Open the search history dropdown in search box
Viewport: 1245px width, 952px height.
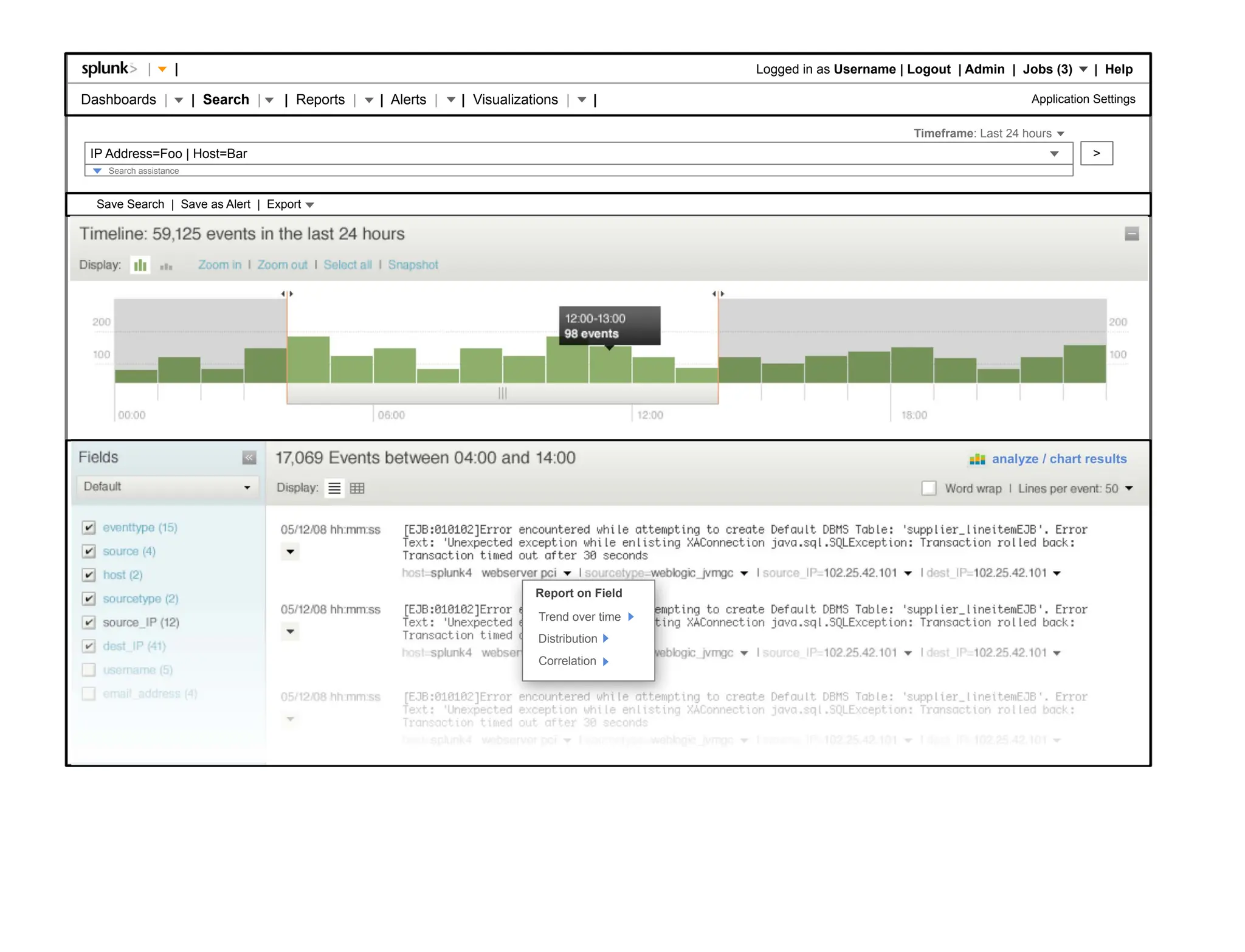[1054, 154]
